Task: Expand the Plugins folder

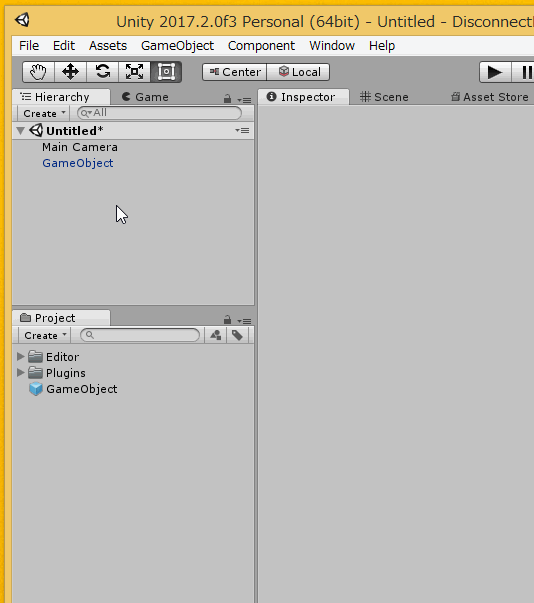Action: pos(21,372)
